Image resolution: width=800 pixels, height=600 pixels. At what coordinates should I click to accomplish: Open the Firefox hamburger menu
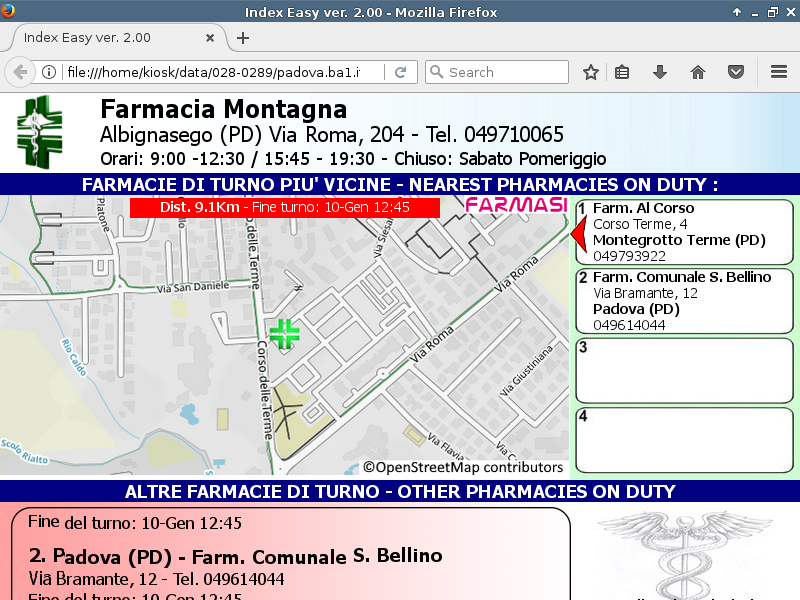tap(779, 72)
